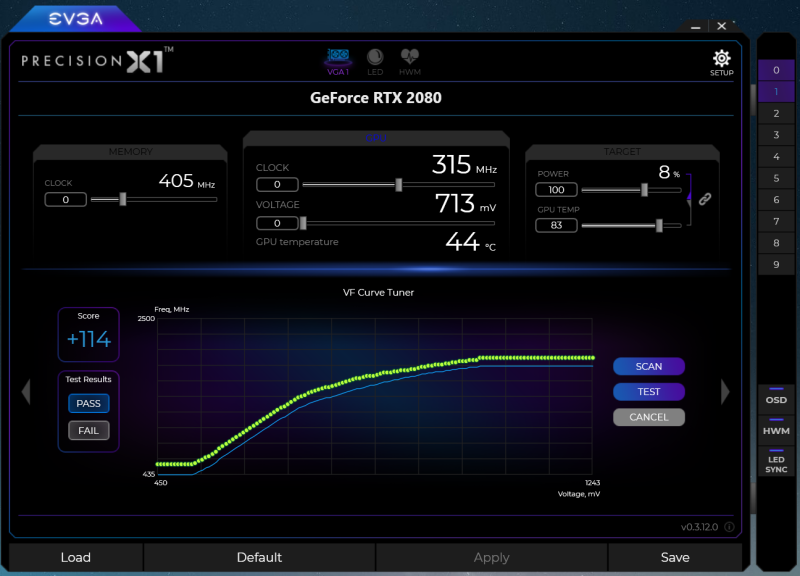Click the power target value field
This screenshot has width=800, height=576.
point(556,190)
